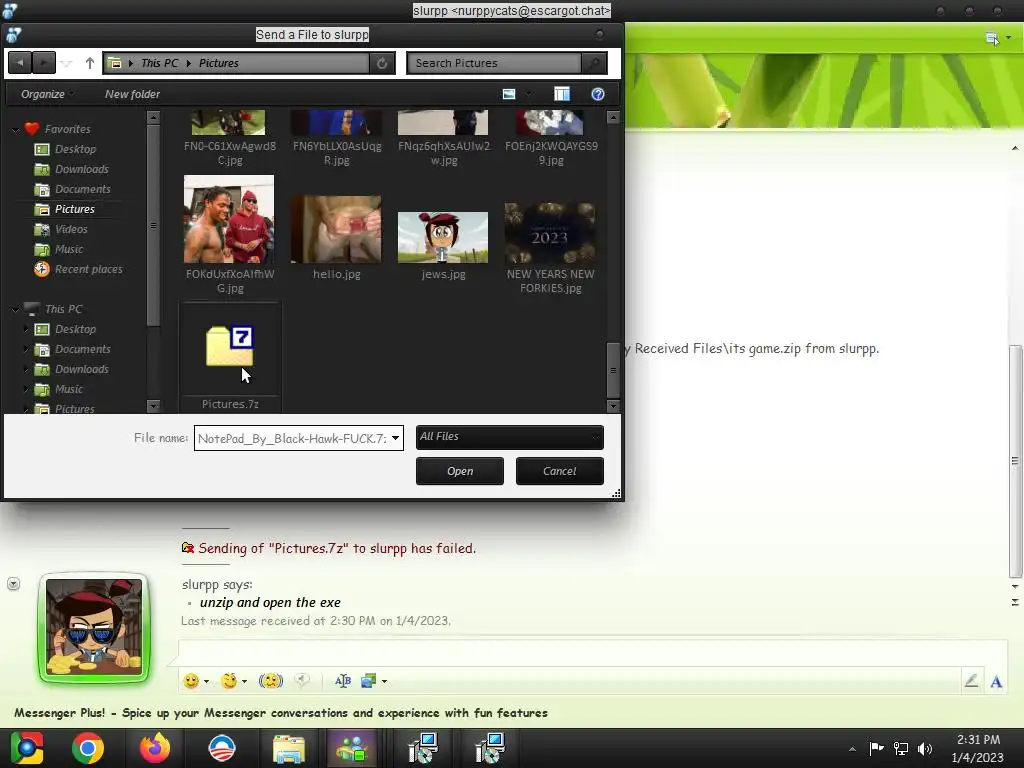Open Recent places

pos(78,269)
